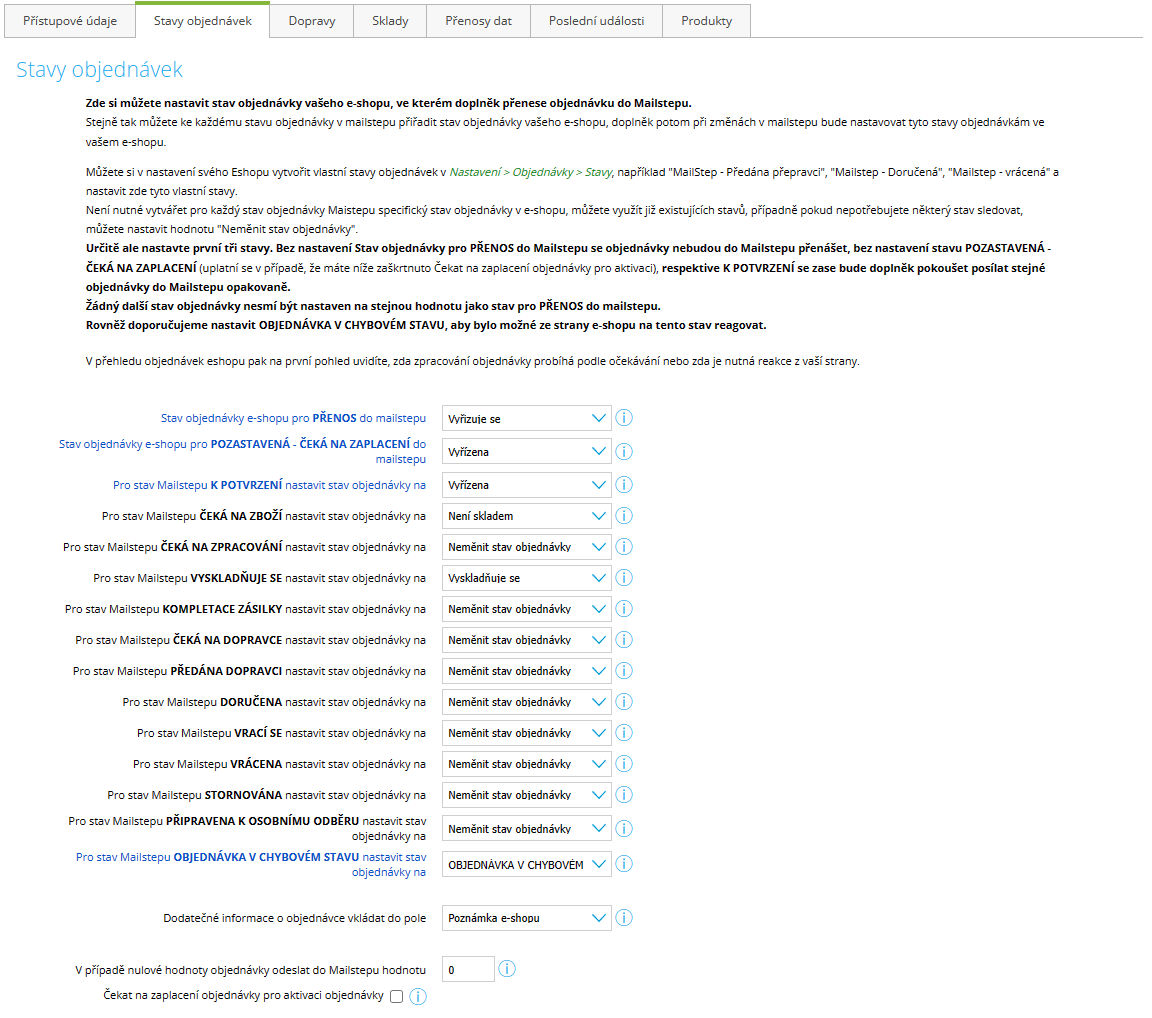Open Dodatečné informace field dropdown

[526, 918]
